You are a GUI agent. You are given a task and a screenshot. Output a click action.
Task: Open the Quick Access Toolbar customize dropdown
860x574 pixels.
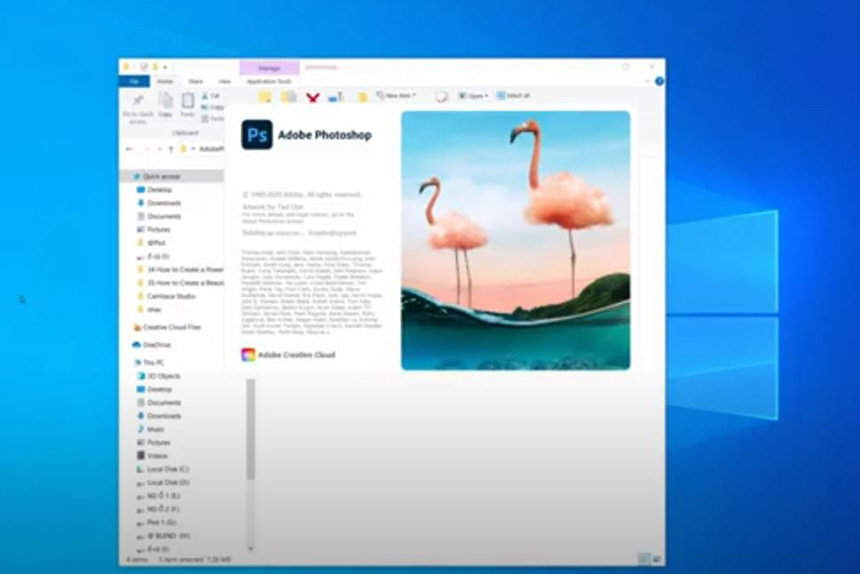[x=165, y=67]
